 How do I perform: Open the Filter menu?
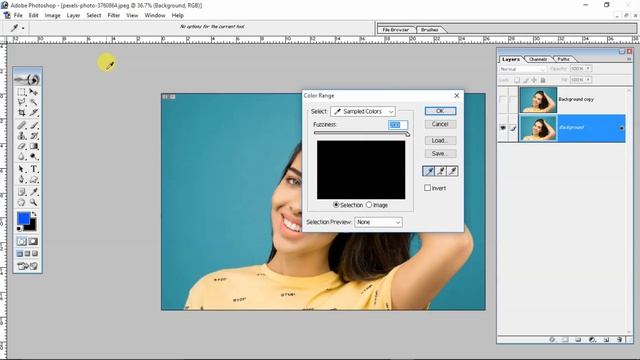click(113, 15)
